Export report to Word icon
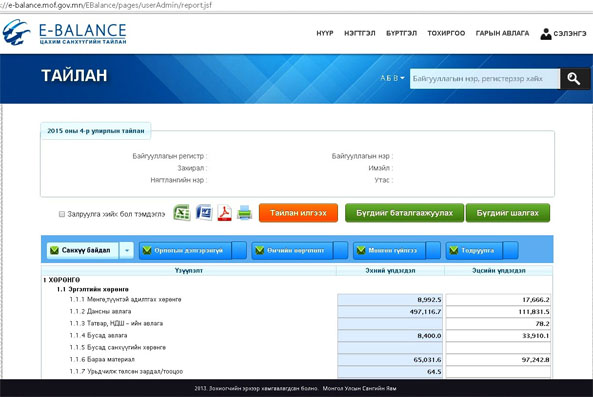The width and height of the screenshot is (593, 397). click(204, 212)
